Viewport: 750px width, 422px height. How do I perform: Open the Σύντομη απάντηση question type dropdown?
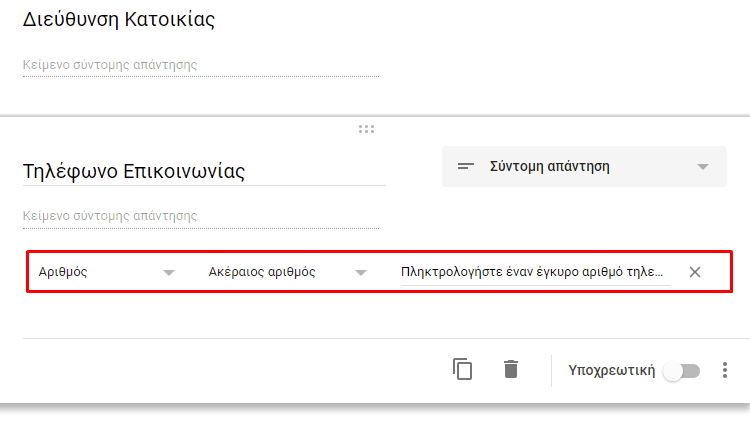584,167
